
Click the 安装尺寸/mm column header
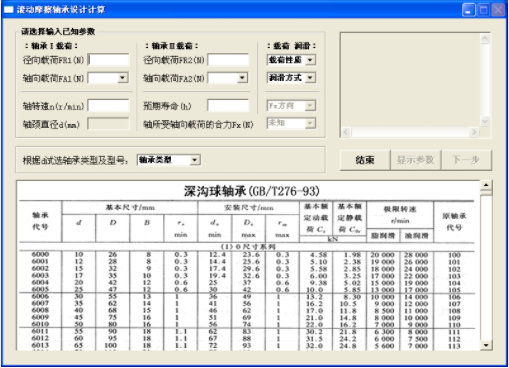pos(249,208)
